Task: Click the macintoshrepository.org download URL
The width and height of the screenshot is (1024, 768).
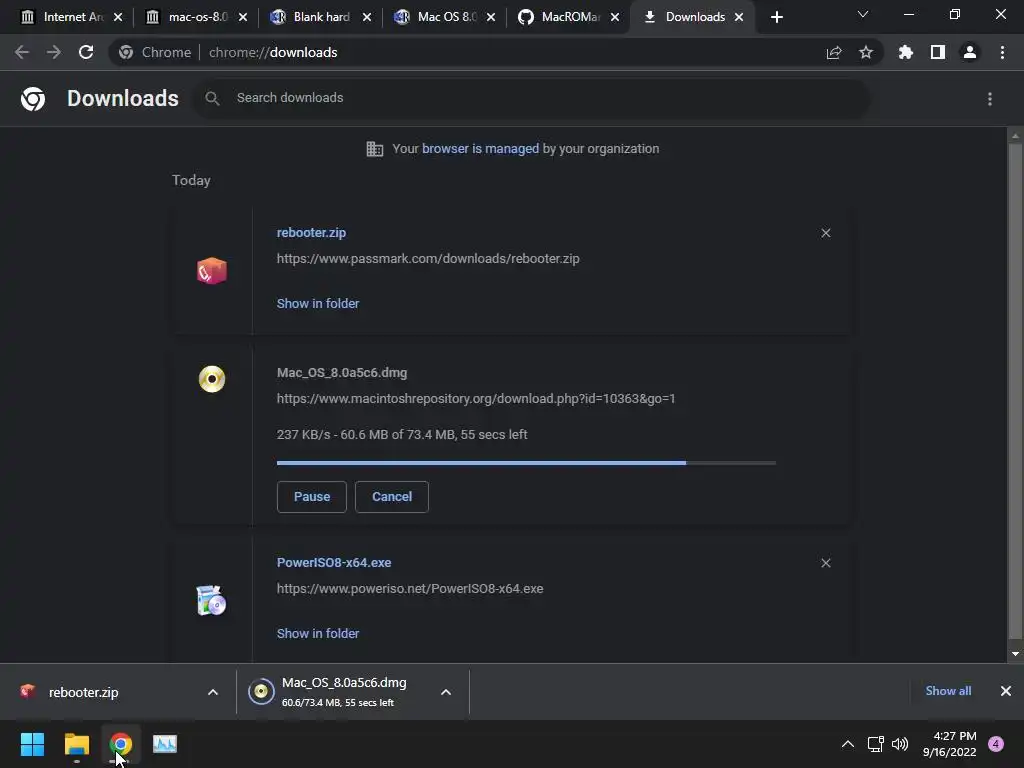Action: pos(476,398)
